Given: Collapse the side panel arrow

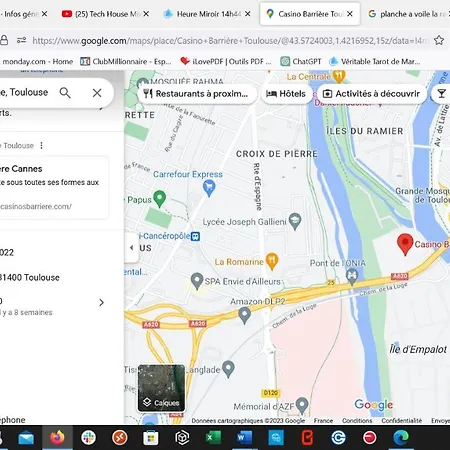Looking at the screenshot, I should (132, 247).
